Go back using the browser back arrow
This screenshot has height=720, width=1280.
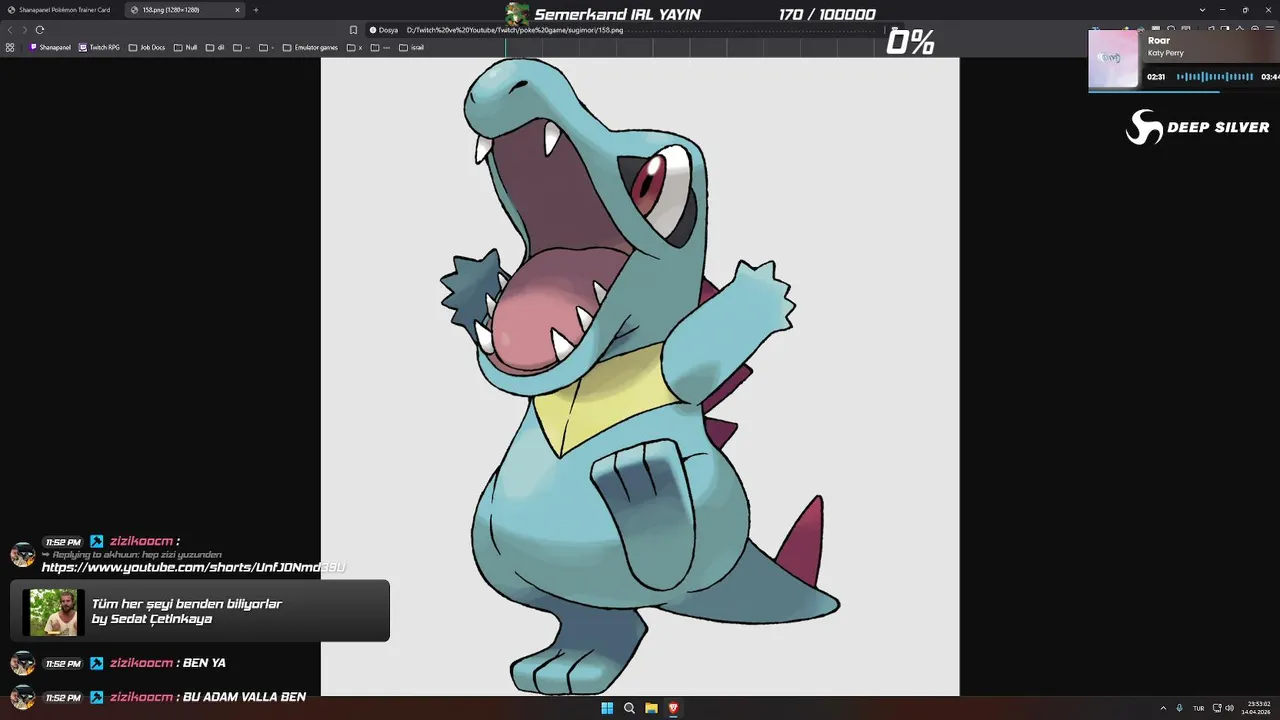[10, 30]
